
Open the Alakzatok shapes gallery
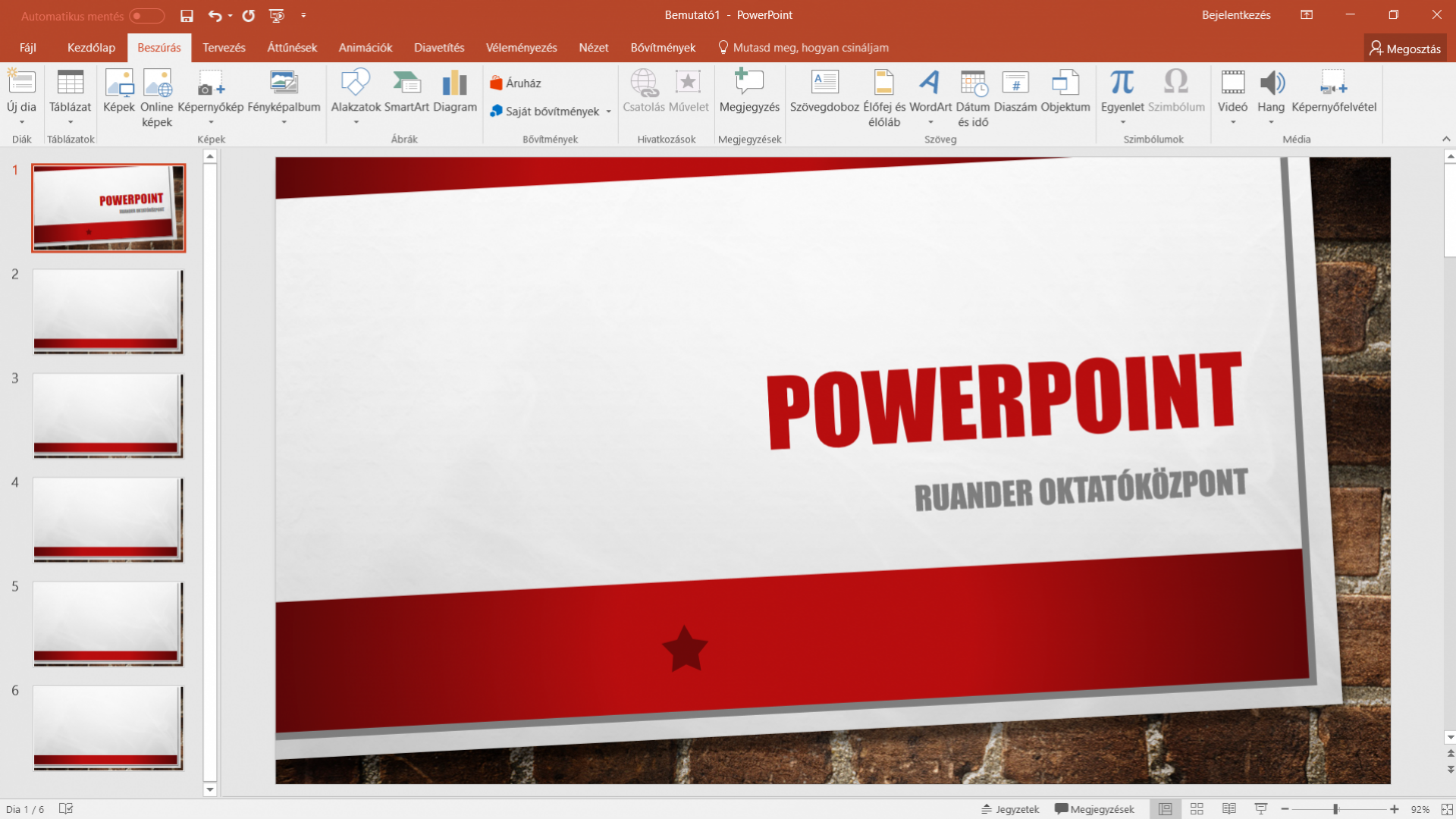[x=356, y=96]
